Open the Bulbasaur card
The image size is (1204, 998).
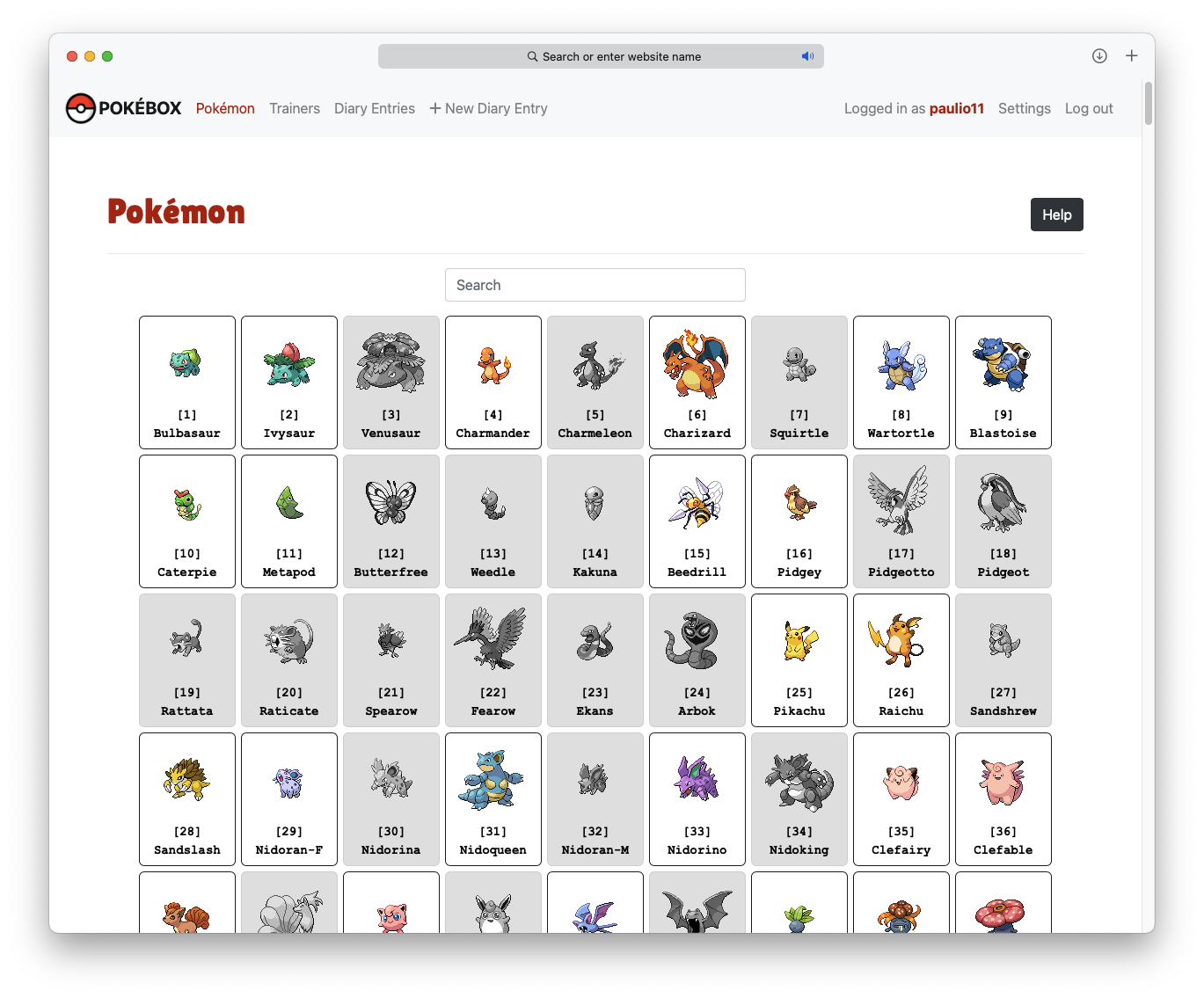click(x=187, y=382)
